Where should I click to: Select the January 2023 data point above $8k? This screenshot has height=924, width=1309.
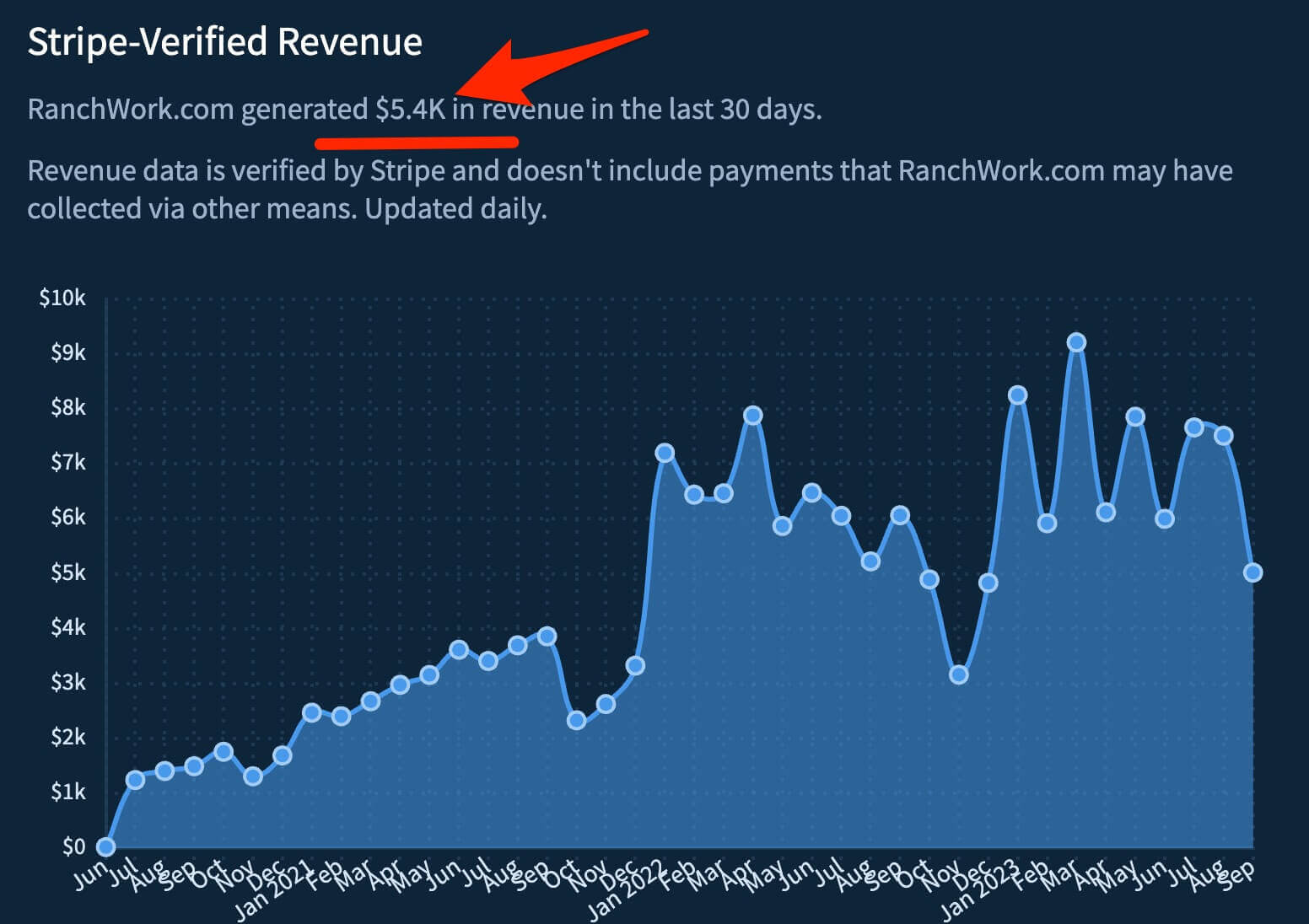click(x=1018, y=395)
